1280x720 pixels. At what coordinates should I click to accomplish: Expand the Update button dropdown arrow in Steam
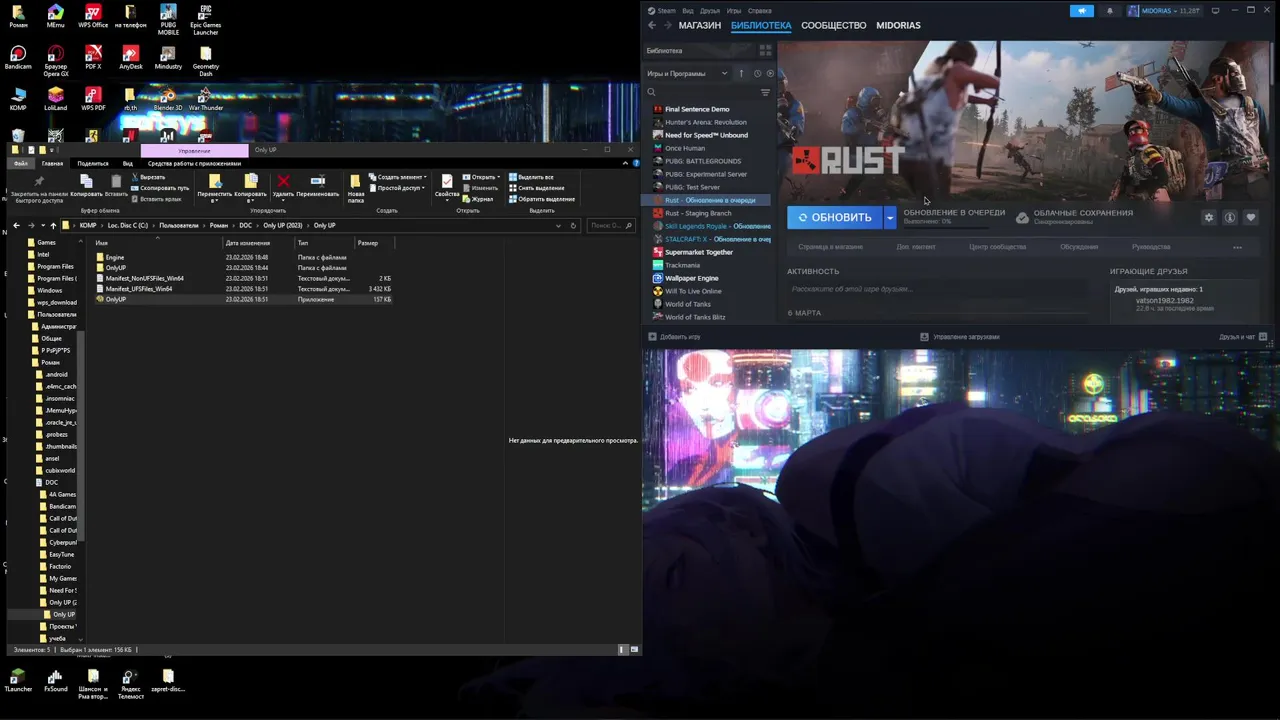coord(889,217)
